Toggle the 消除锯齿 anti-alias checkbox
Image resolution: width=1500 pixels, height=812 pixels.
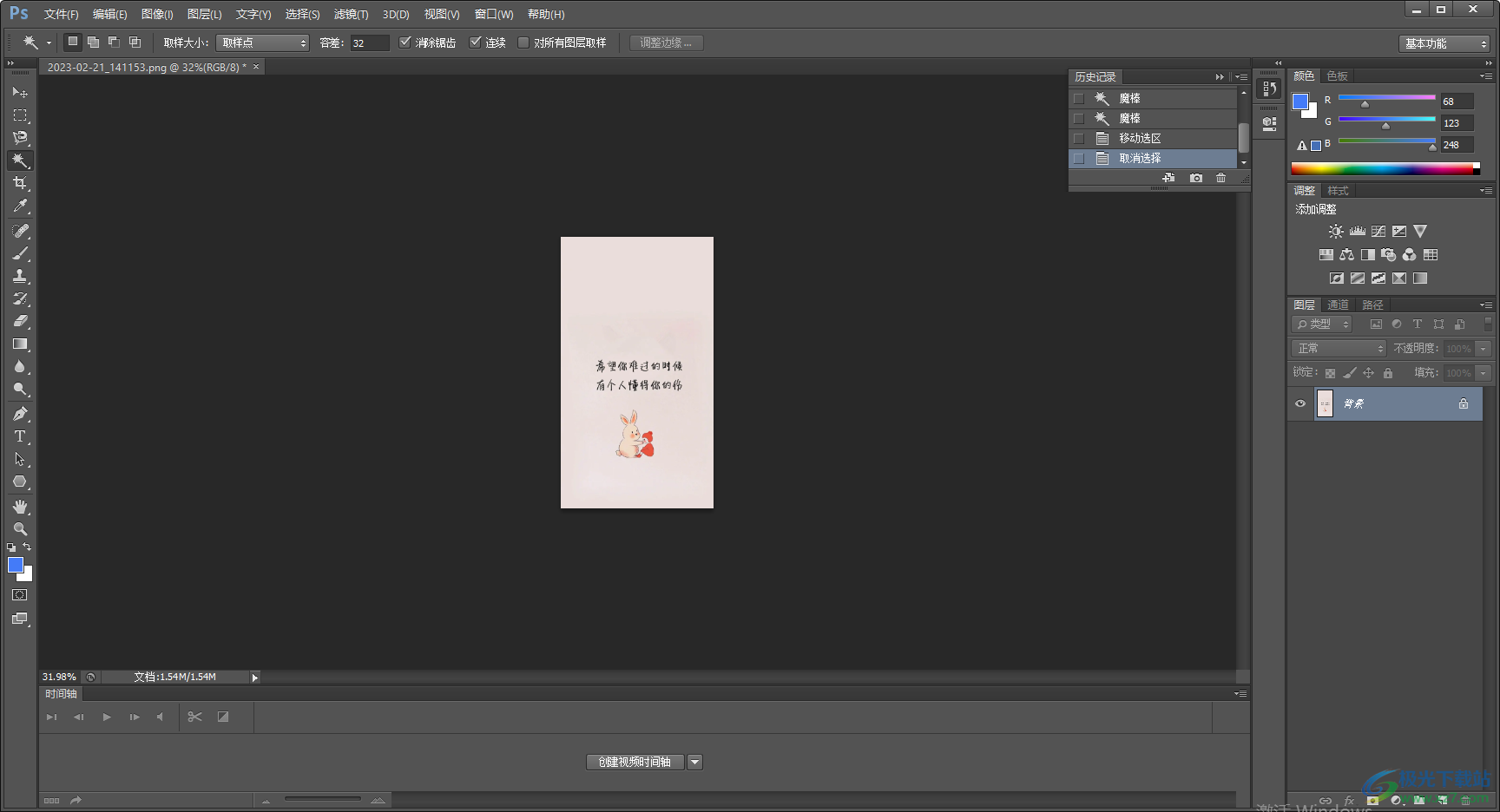pyautogui.click(x=405, y=43)
